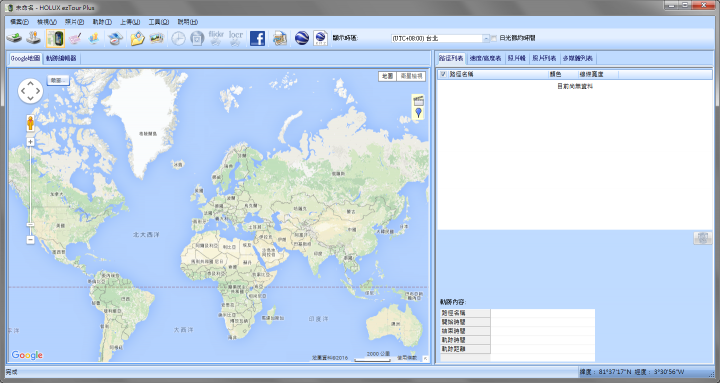720x383 pixels.
Task: Click the Google Earth KMZ file export icon
Action: pyautogui.click(x=320, y=38)
